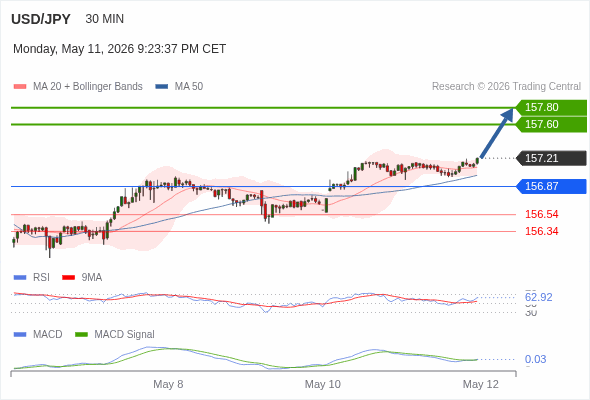Image resolution: width=590 pixels, height=400 pixels.
Task: Click the current price 157.21 label
Action: 551,158
